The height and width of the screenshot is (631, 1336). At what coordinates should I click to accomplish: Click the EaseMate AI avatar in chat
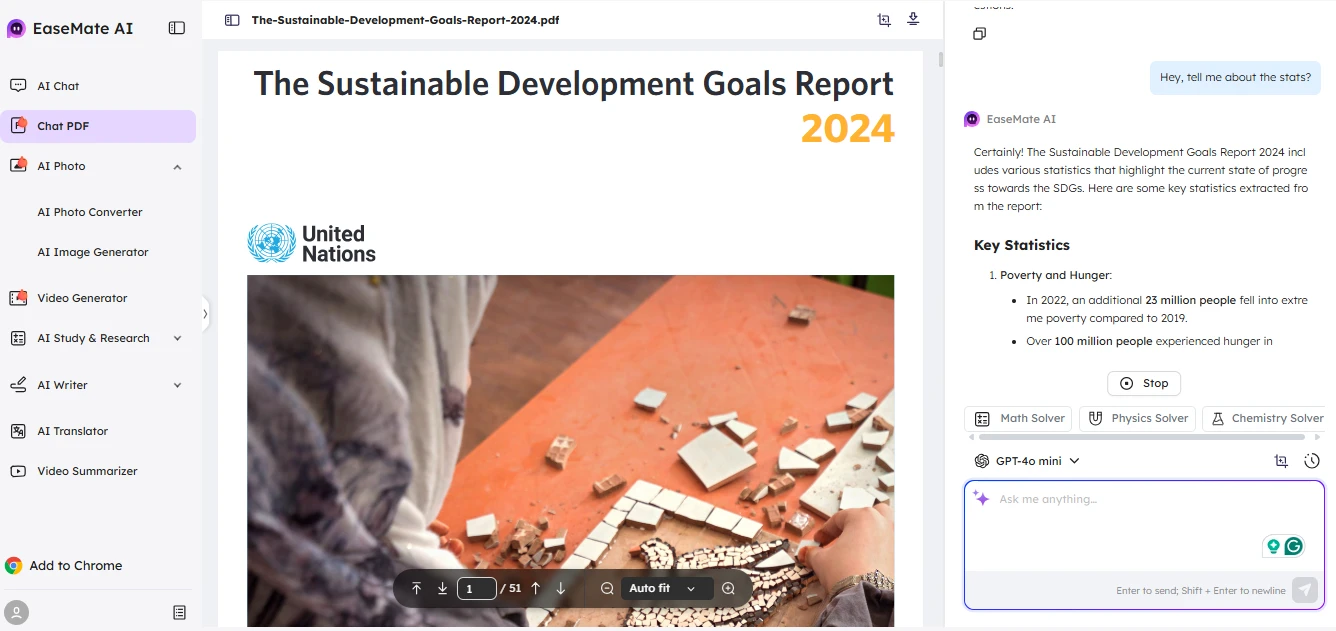972,119
